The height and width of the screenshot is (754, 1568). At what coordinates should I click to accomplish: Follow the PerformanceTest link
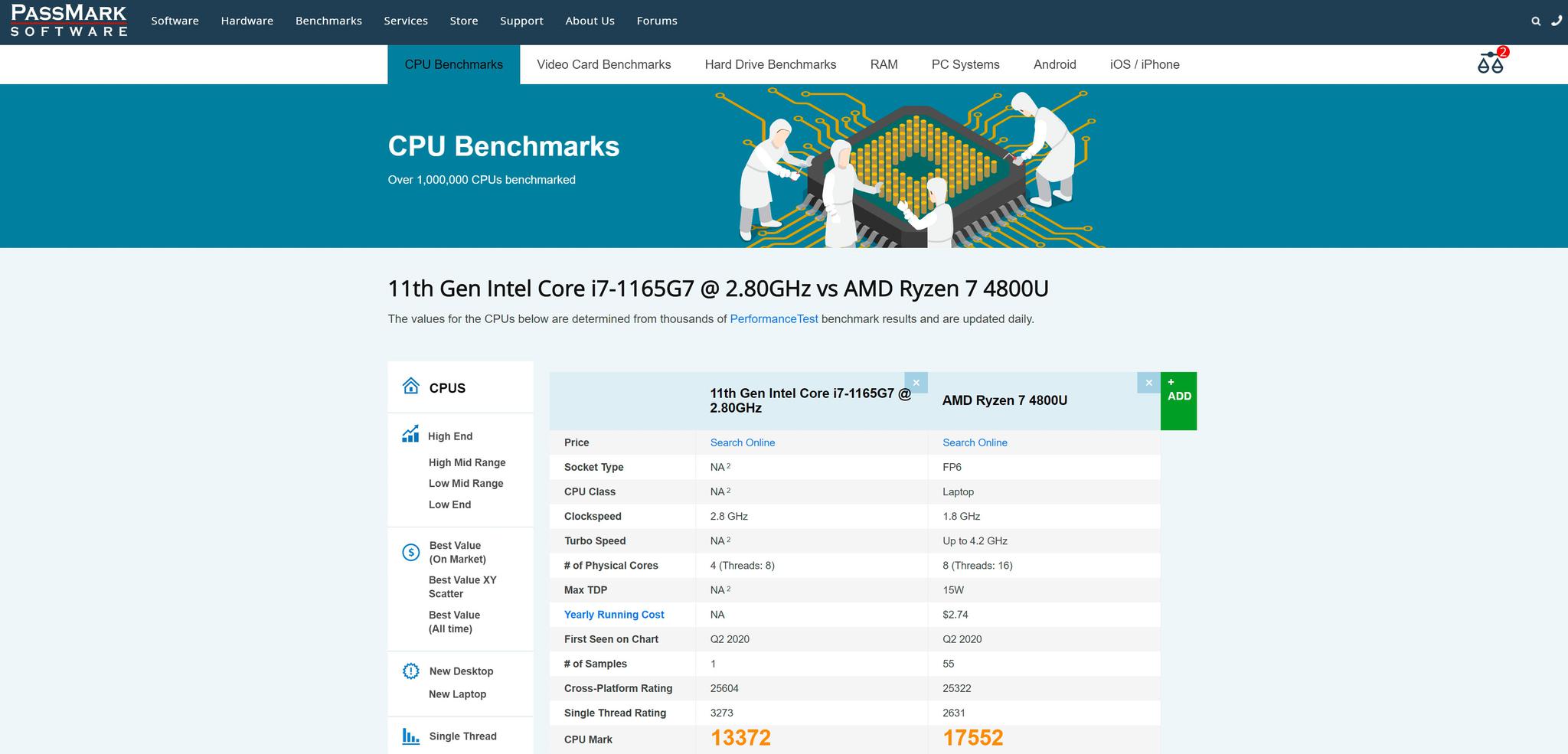pos(773,319)
